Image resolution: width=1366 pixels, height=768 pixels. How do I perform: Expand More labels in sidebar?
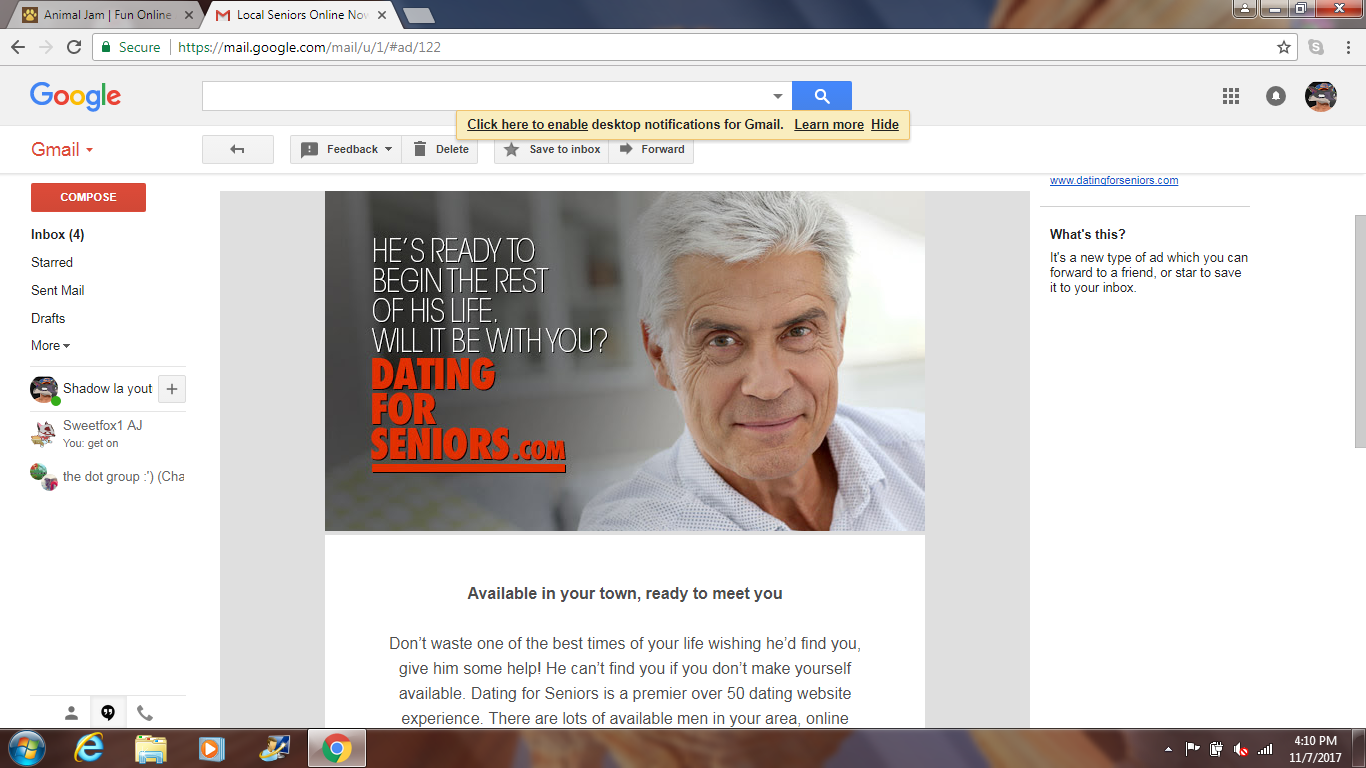[50, 345]
